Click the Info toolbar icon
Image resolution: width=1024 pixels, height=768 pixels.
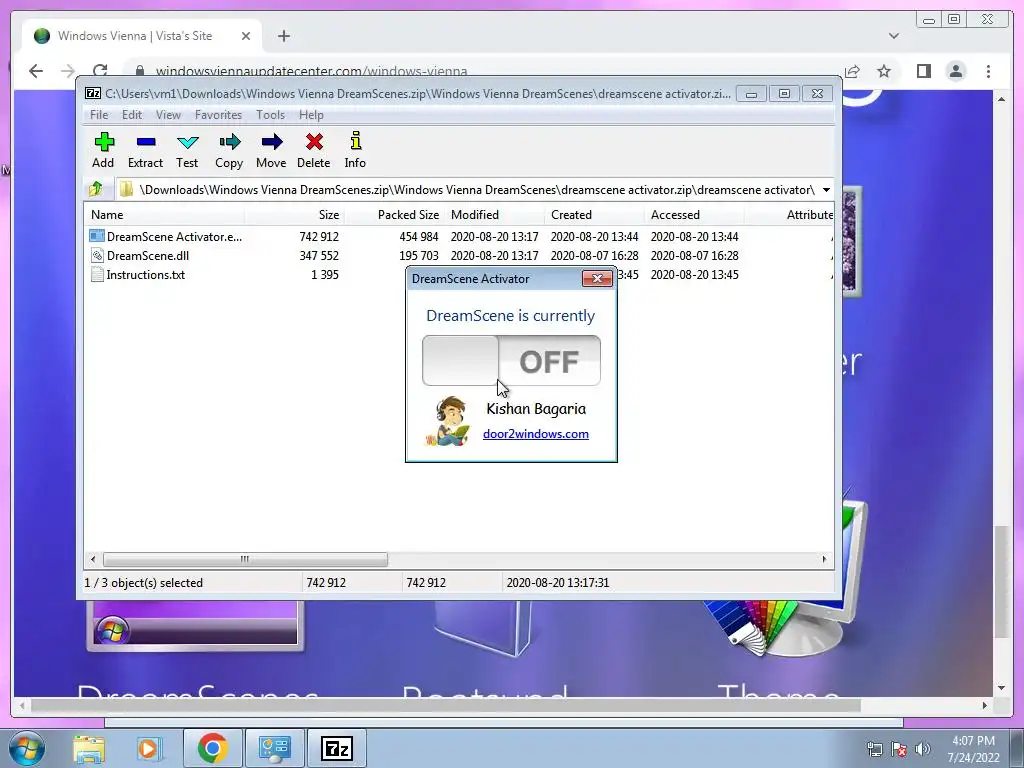(355, 141)
